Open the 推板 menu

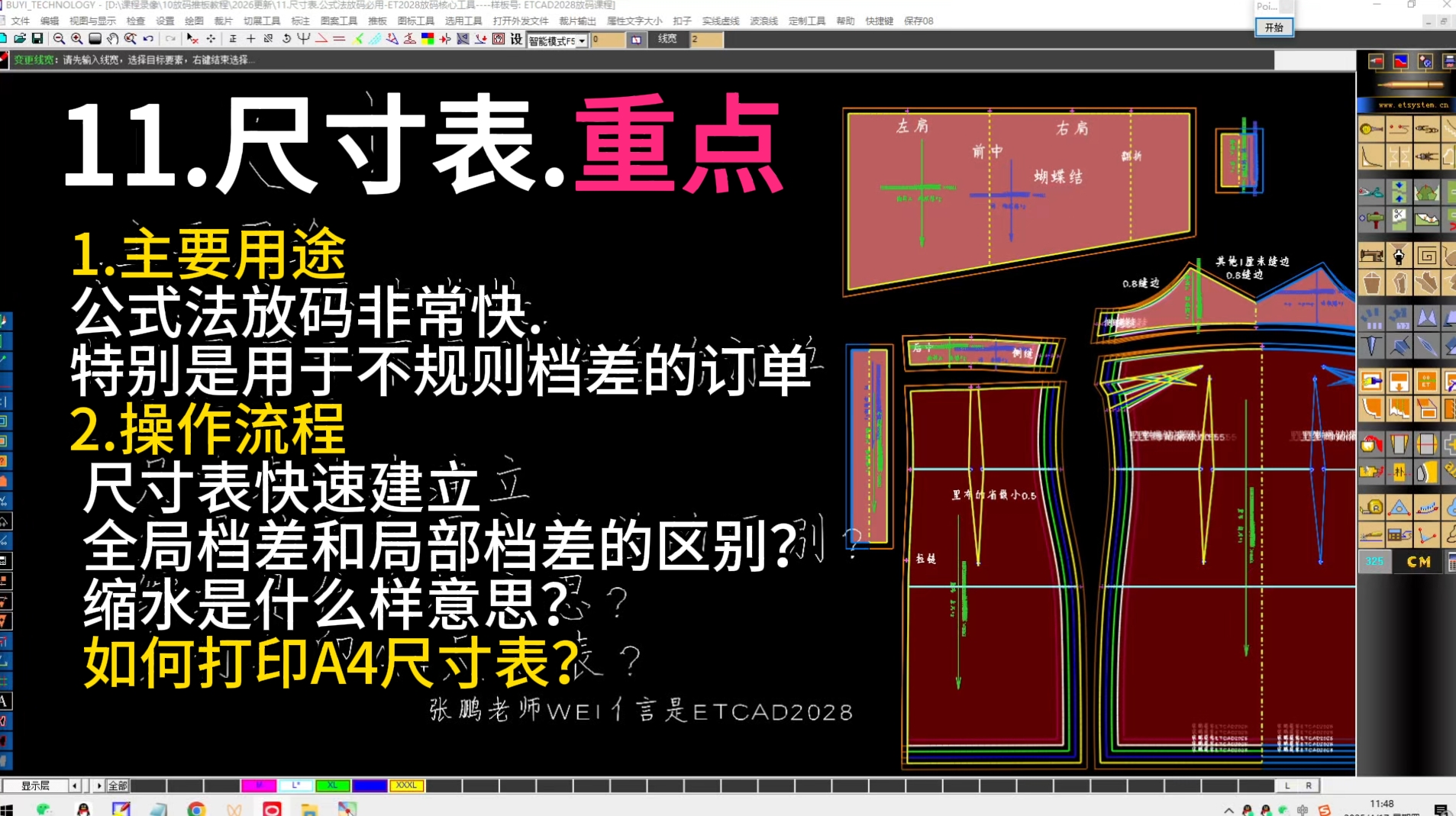click(x=377, y=21)
